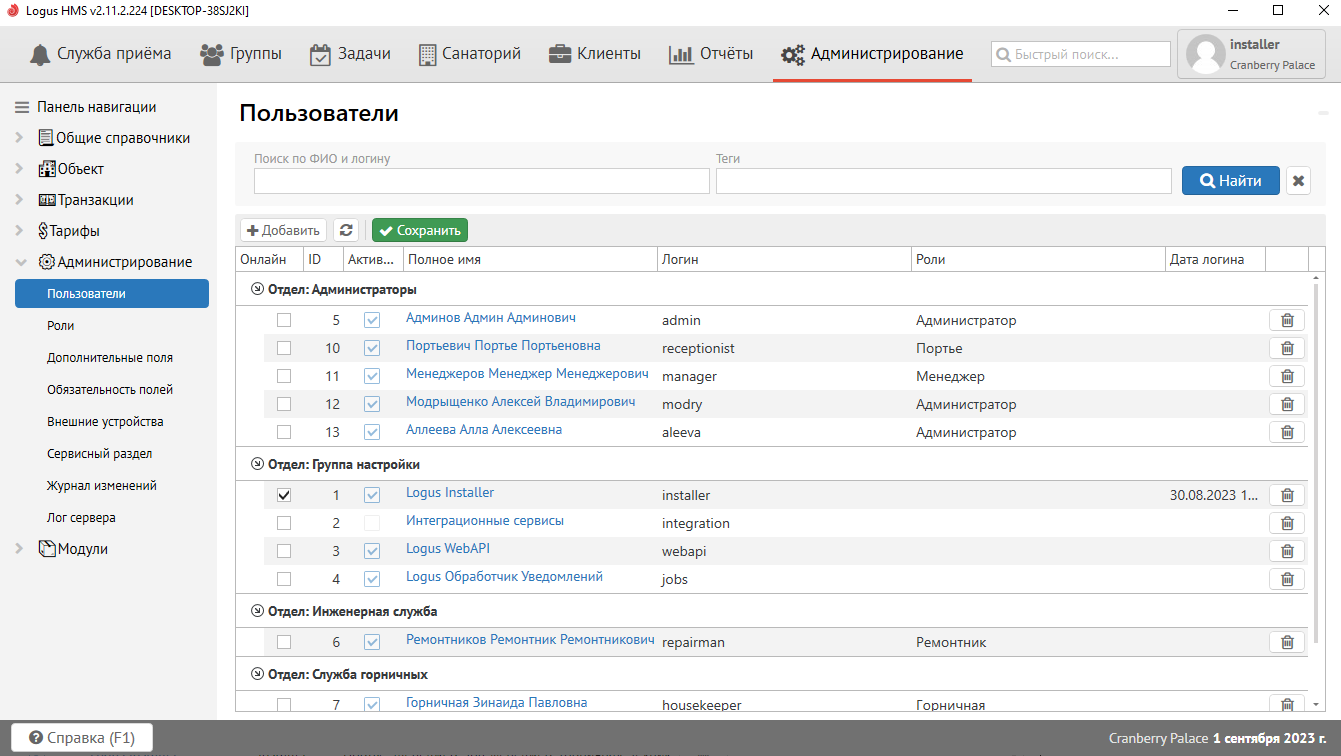Click the installer user avatar
The width and height of the screenshot is (1341, 756).
click(1205, 55)
